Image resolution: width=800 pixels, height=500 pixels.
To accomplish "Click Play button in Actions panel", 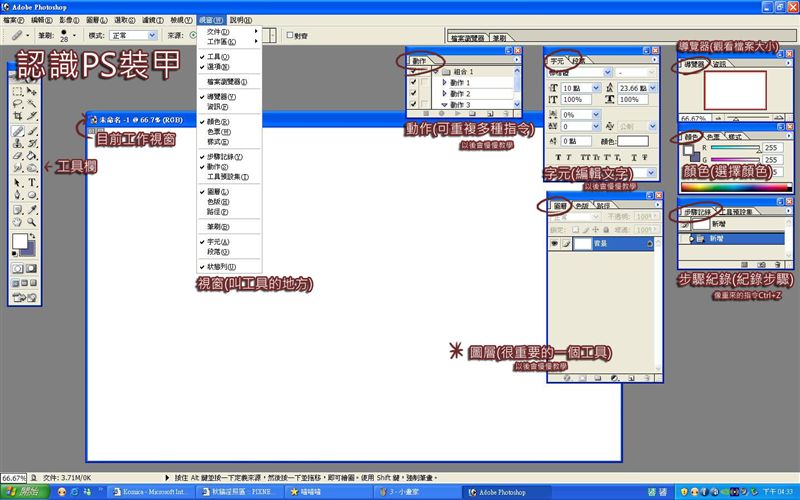I will pos(458,113).
